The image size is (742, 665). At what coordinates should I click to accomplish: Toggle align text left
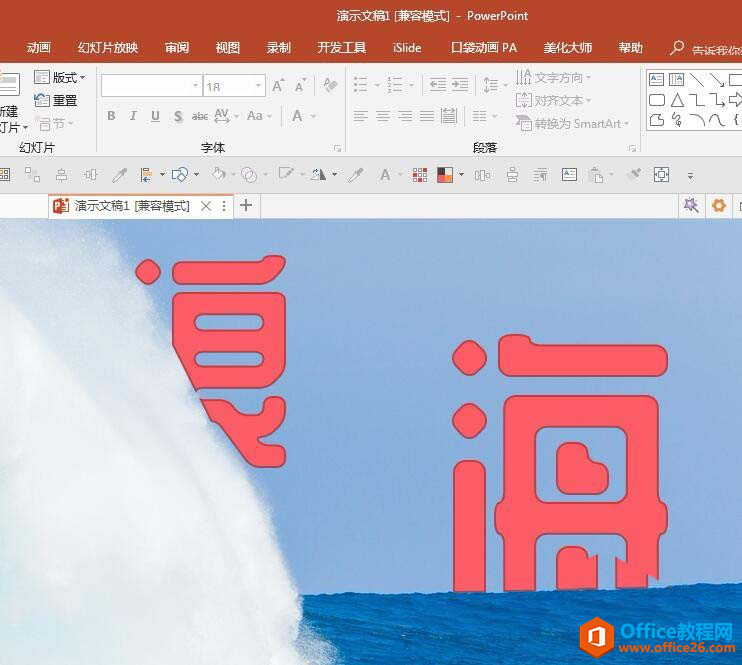coord(361,116)
